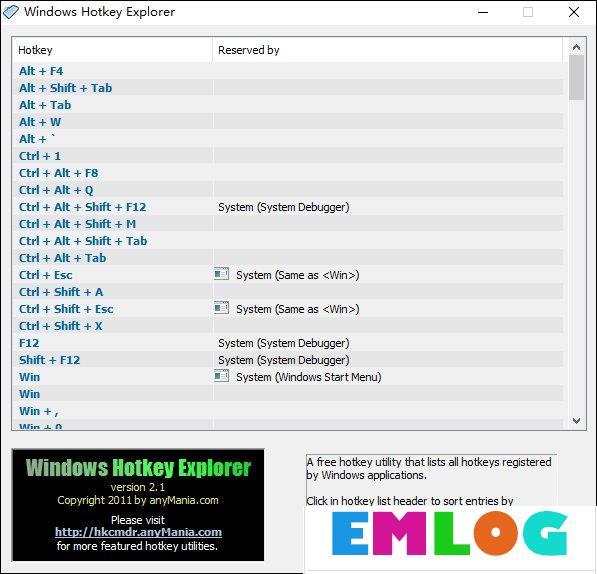
Task: Select the Ctrl + Alt + F8 row
Action: tap(288, 173)
